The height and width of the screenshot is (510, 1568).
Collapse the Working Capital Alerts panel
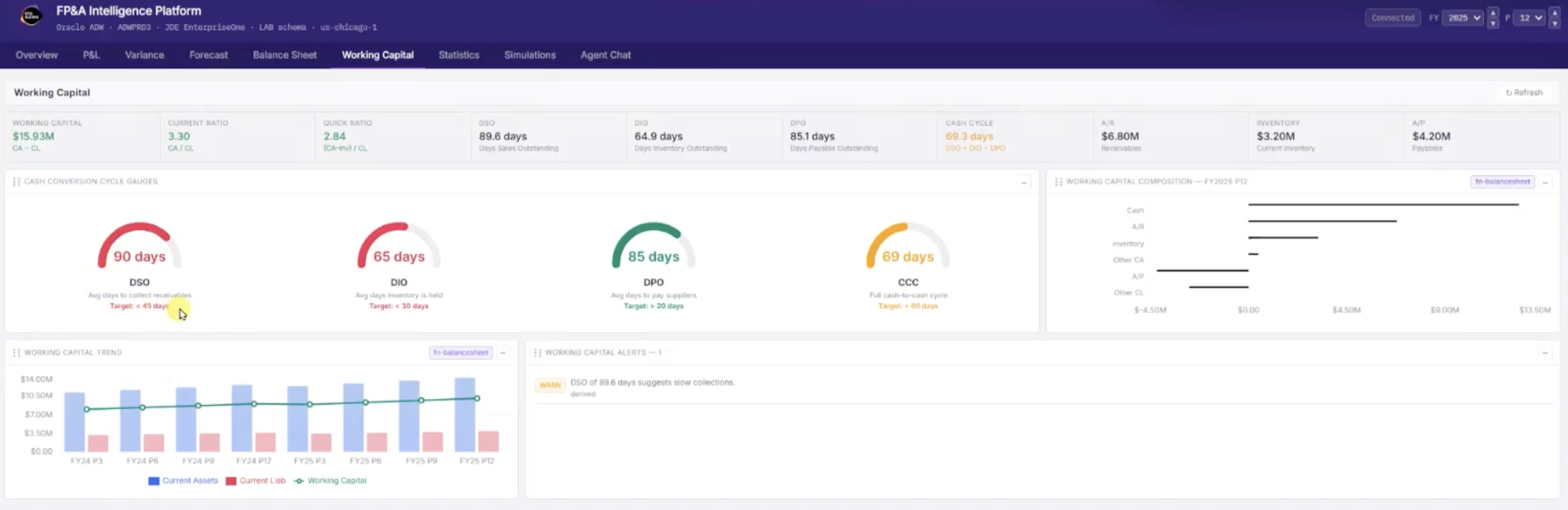click(x=1545, y=353)
